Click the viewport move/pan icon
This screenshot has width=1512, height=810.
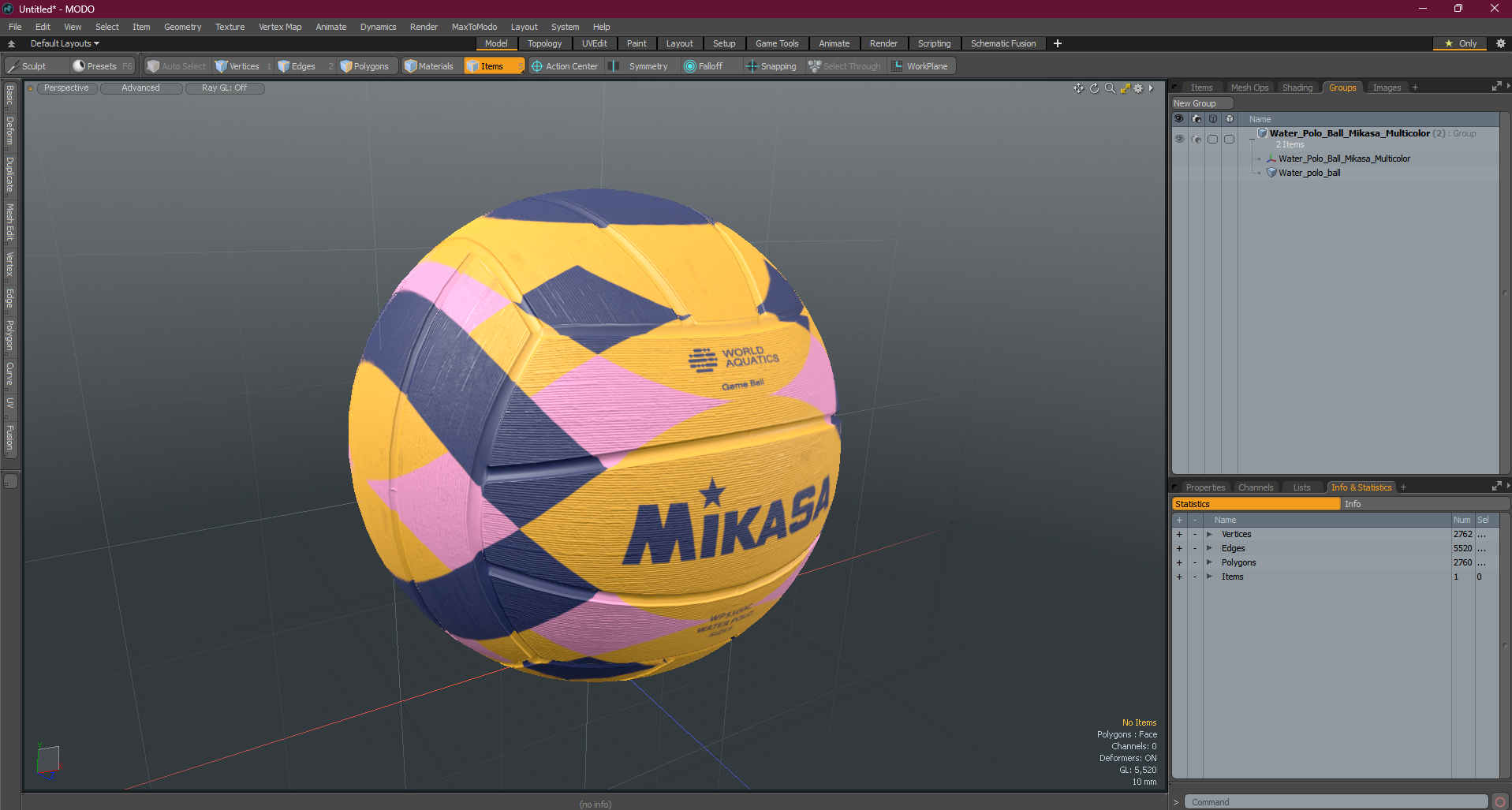point(1078,88)
